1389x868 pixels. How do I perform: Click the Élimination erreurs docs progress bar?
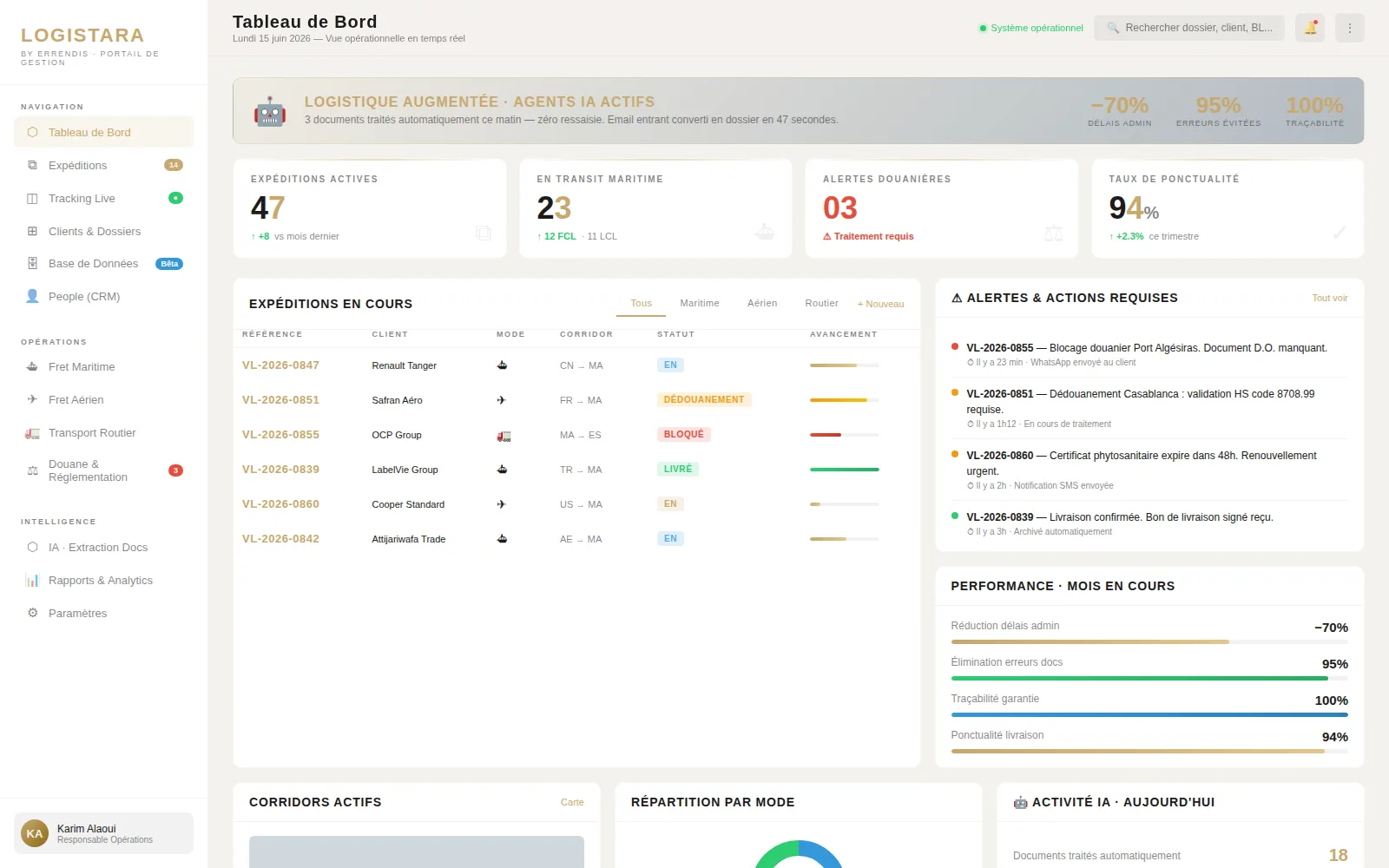pyautogui.click(x=1149, y=679)
